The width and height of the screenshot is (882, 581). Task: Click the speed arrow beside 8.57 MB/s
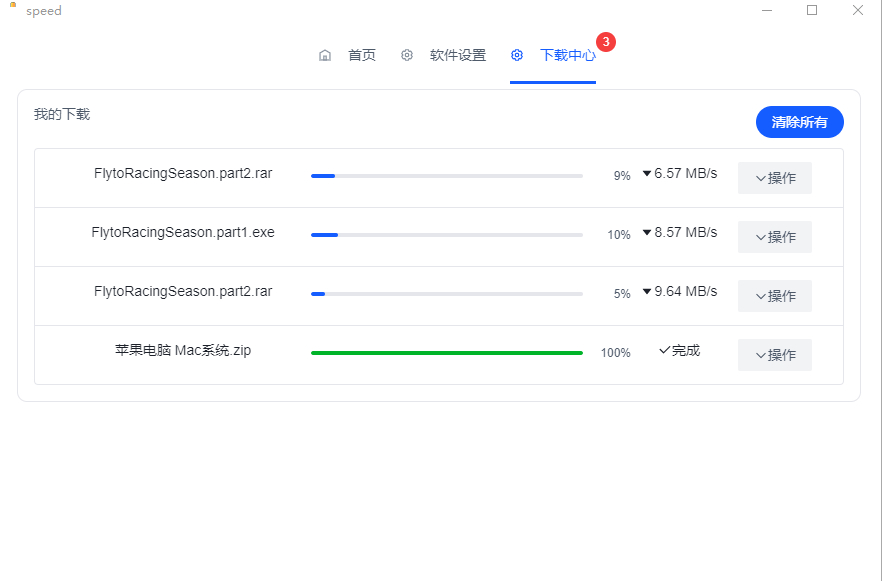pyautogui.click(x=646, y=233)
